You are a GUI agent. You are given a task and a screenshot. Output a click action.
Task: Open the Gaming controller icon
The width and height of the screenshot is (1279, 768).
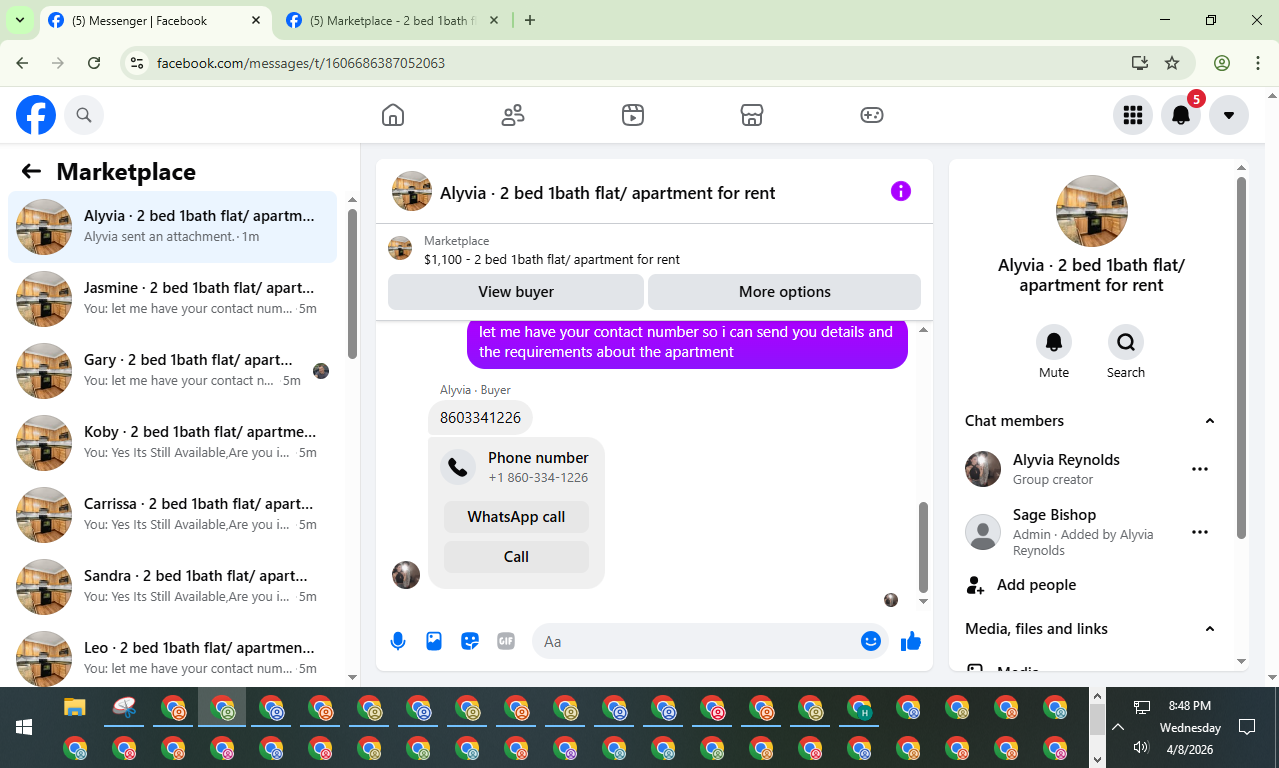click(872, 115)
